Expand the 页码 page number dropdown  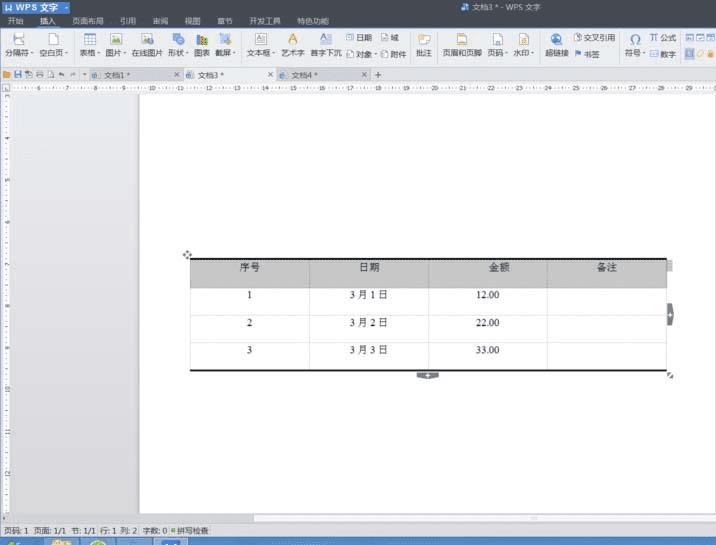[506, 53]
